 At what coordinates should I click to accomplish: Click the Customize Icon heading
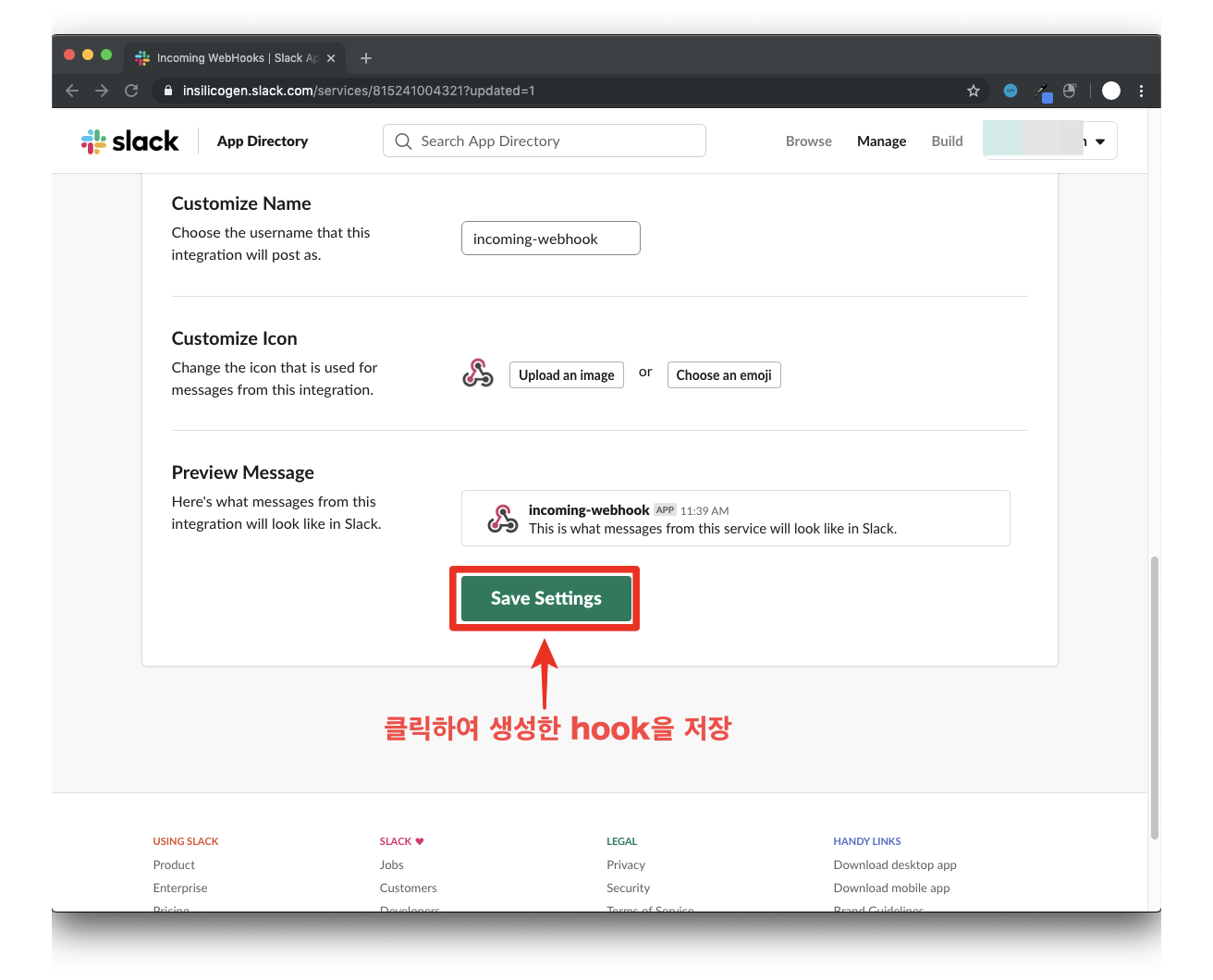(234, 338)
